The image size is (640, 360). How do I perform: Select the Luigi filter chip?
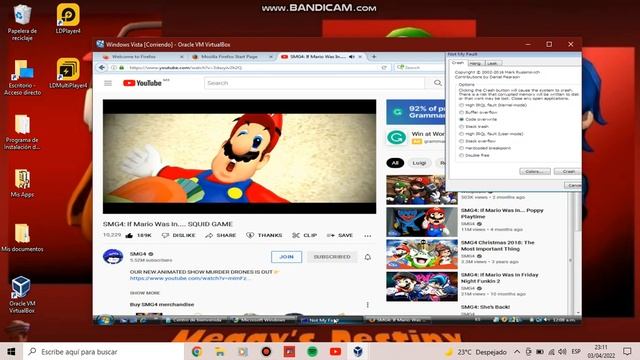click(x=419, y=163)
